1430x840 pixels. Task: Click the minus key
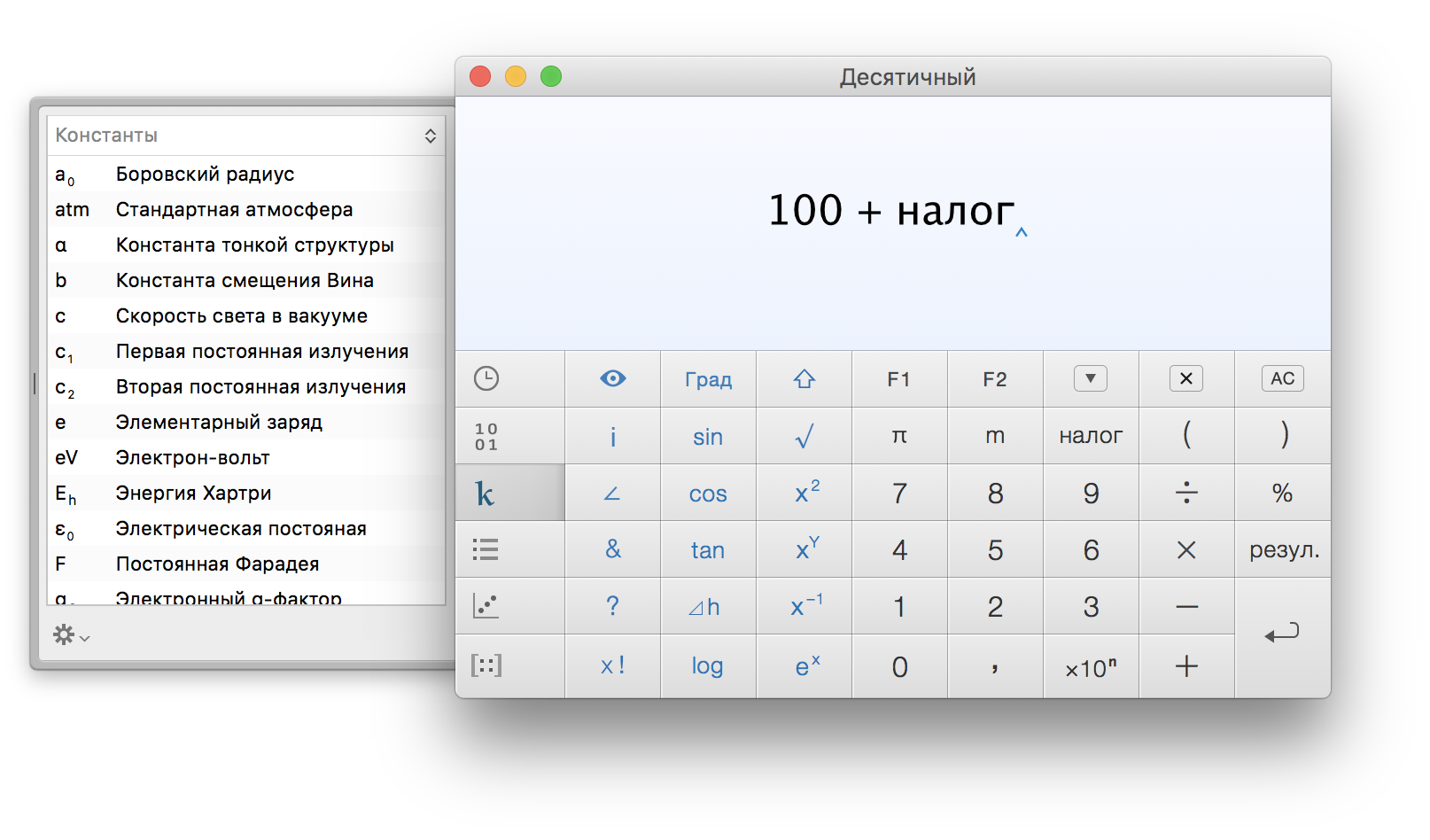pos(1187,606)
